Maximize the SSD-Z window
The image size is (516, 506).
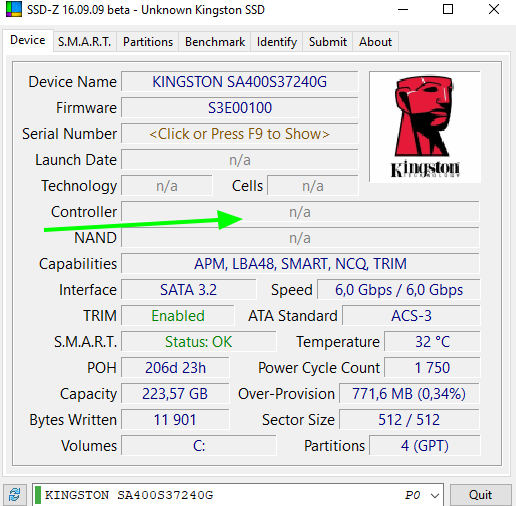(x=448, y=9)
